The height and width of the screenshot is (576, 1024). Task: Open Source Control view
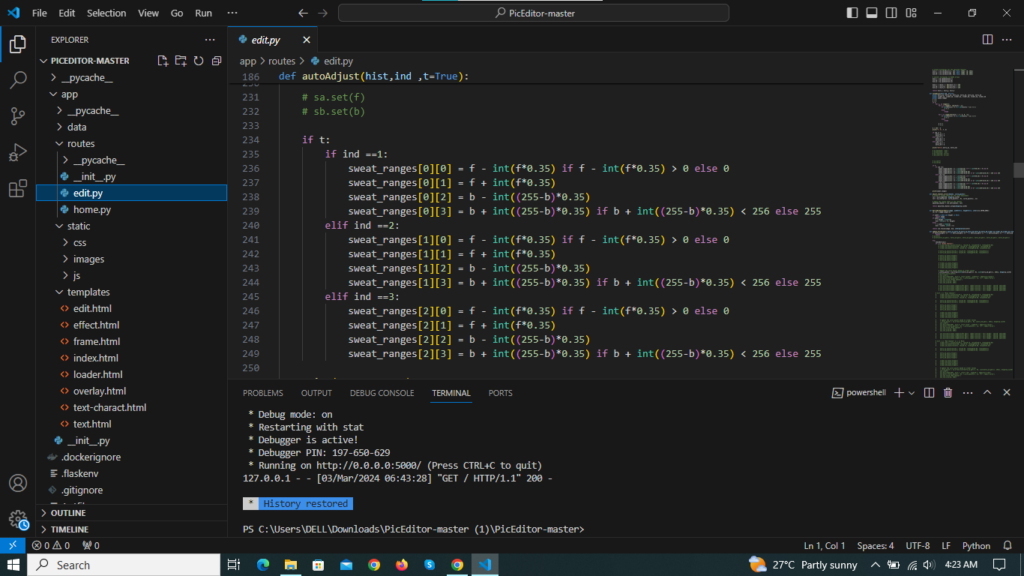click(18, 116)
